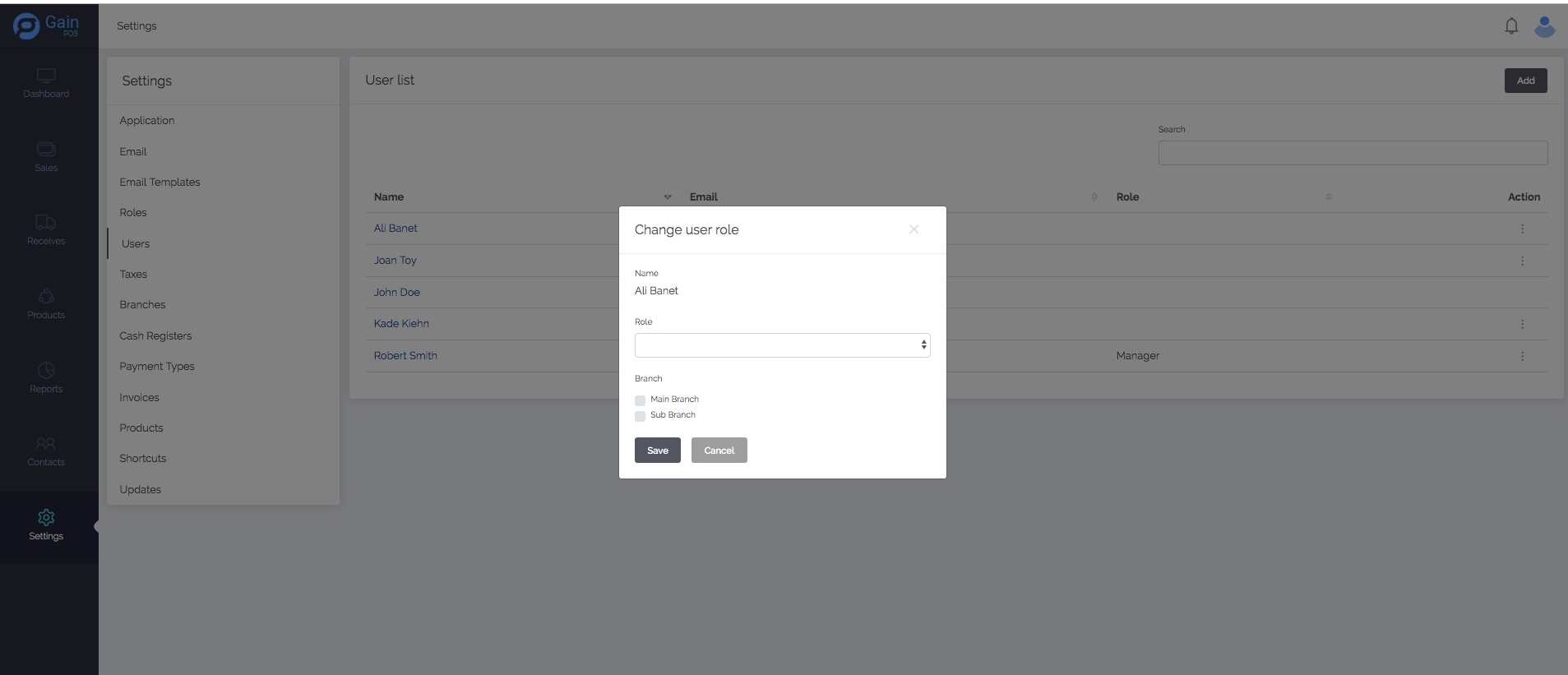Open the user profile avatar icon
The image size is (1568, 675).
(1545, 26)
